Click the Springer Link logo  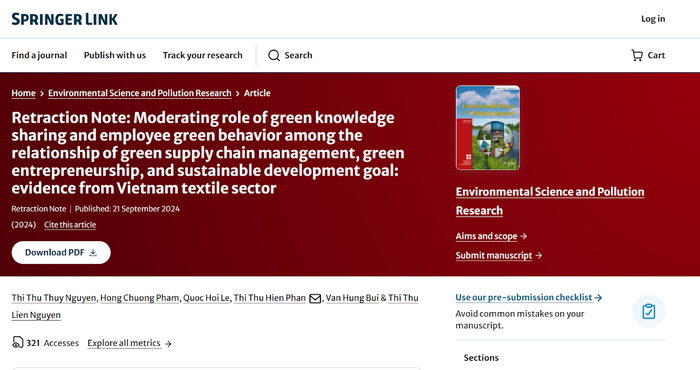point(65,19)
